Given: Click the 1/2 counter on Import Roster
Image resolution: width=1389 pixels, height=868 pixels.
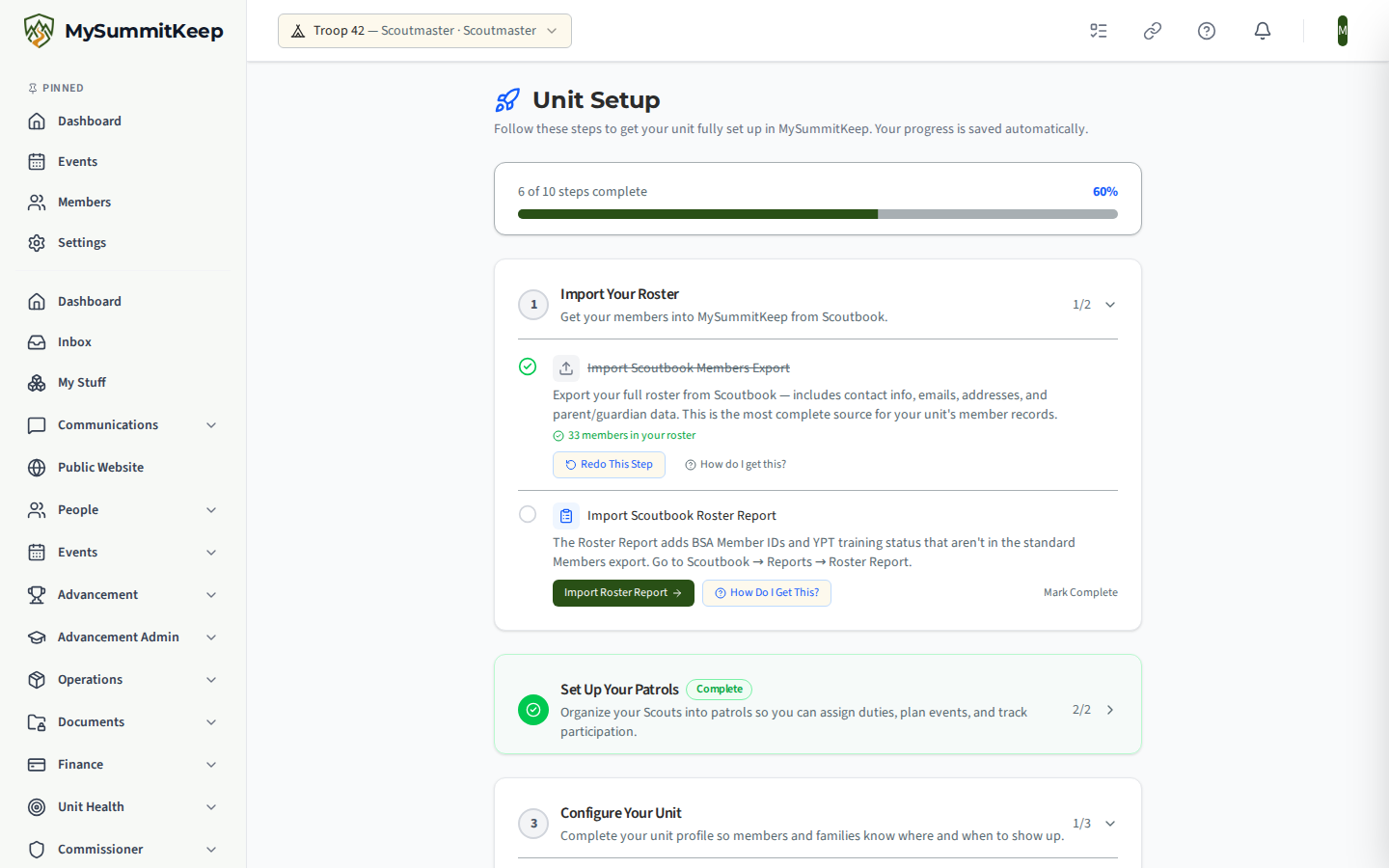Looking at the screenshot, I should click(x=1081, y=305).
